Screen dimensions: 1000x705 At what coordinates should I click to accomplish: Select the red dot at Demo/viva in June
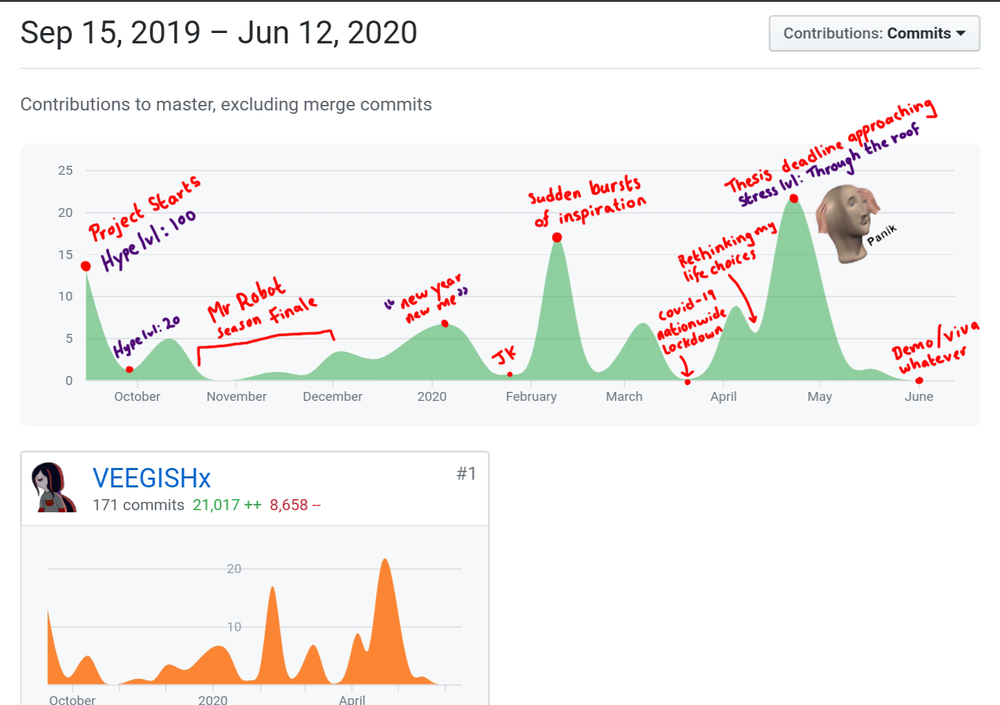coord(919,380)
